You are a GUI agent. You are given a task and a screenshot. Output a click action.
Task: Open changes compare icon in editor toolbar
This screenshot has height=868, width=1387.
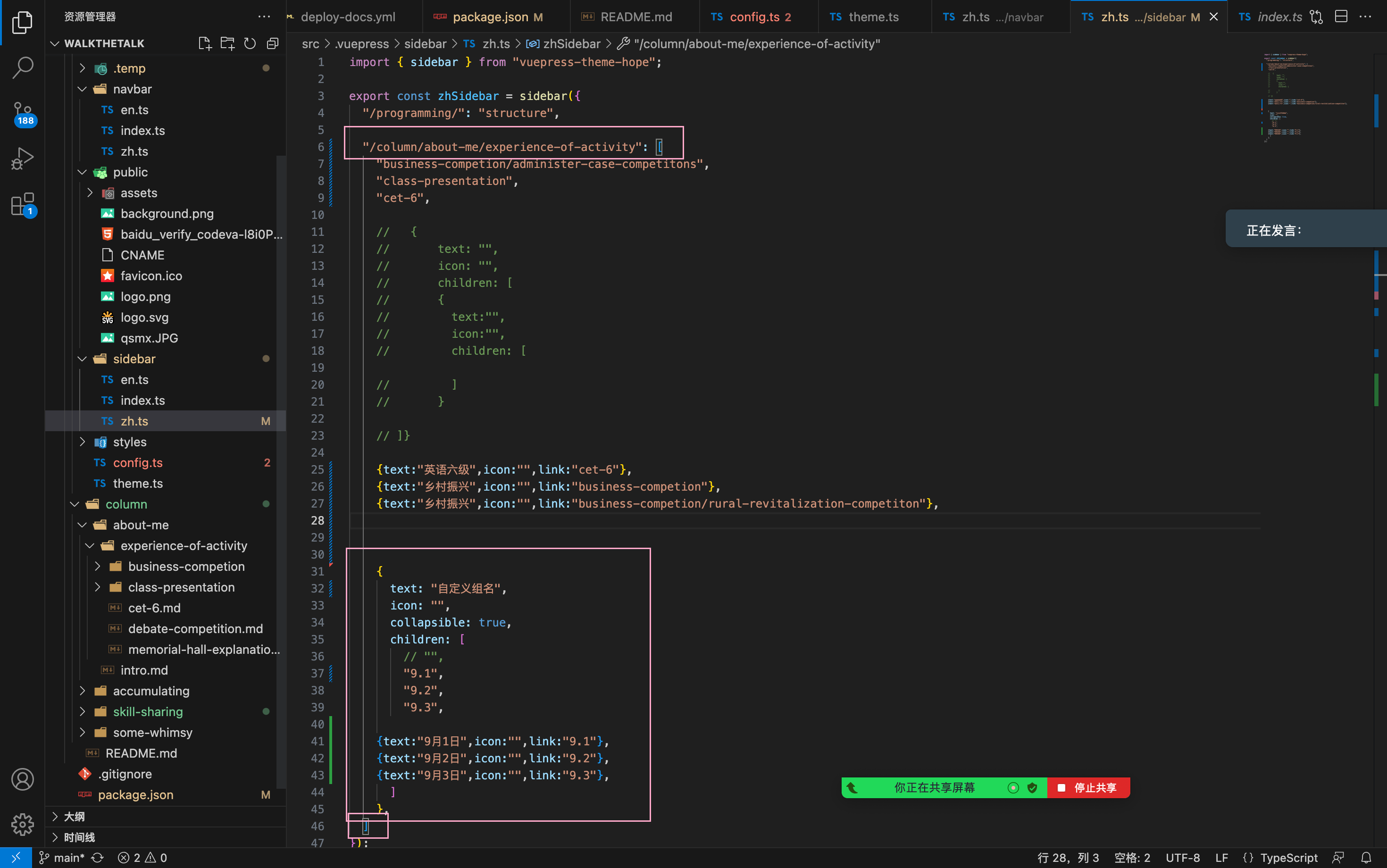1316,17
